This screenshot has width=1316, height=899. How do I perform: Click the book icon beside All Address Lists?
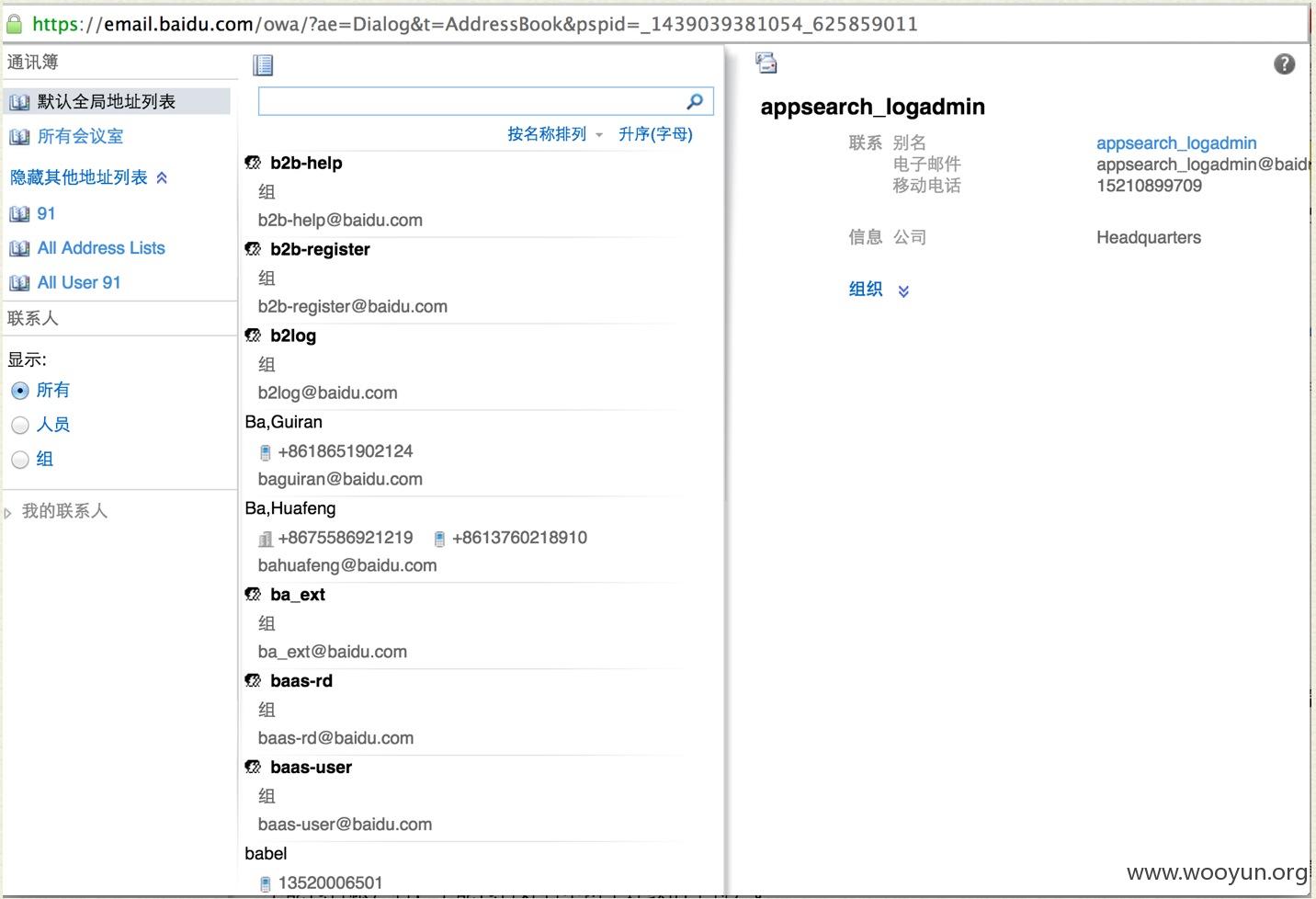click(x=19, y=248)
